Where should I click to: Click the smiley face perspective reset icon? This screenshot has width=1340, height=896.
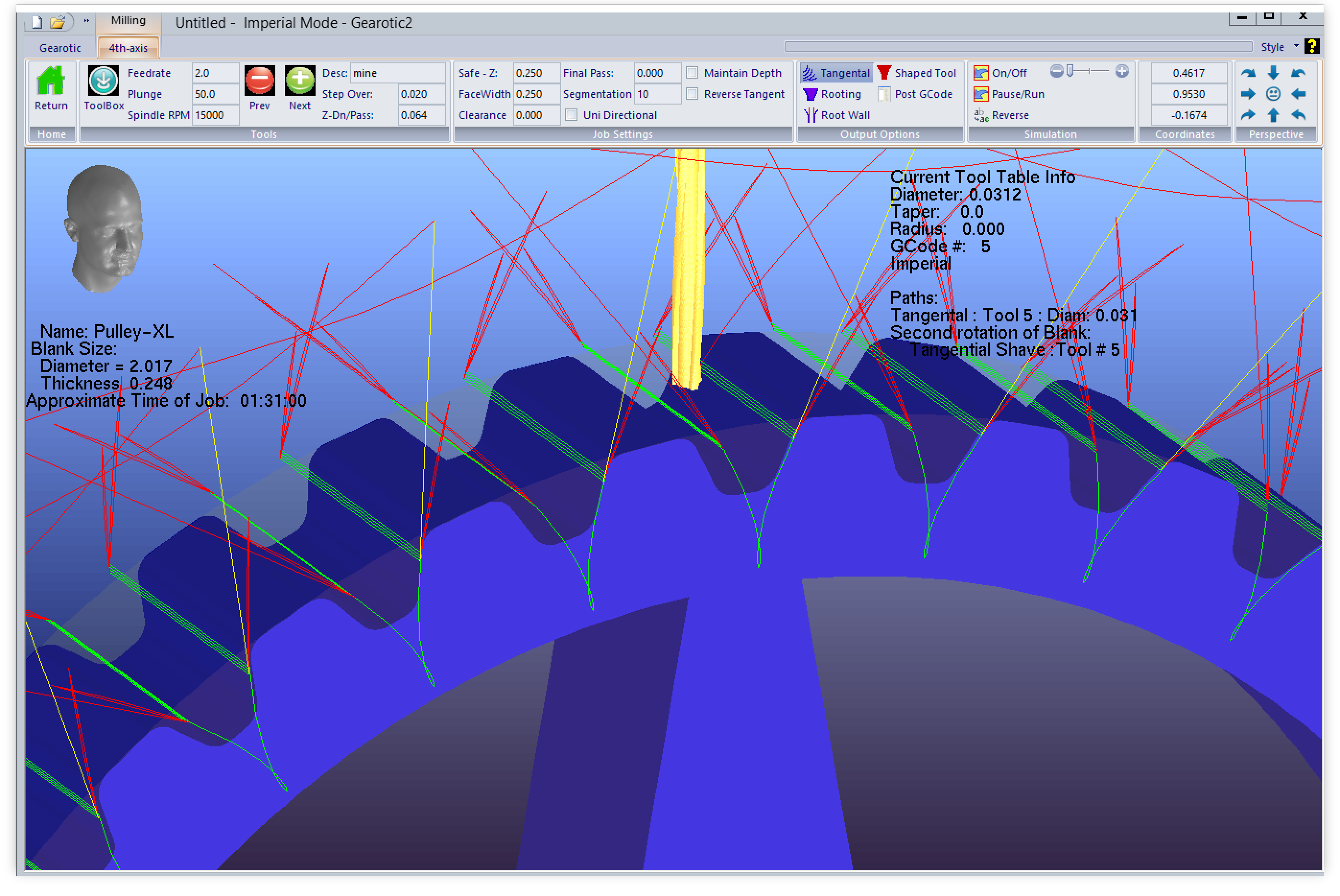point(1273,94)
